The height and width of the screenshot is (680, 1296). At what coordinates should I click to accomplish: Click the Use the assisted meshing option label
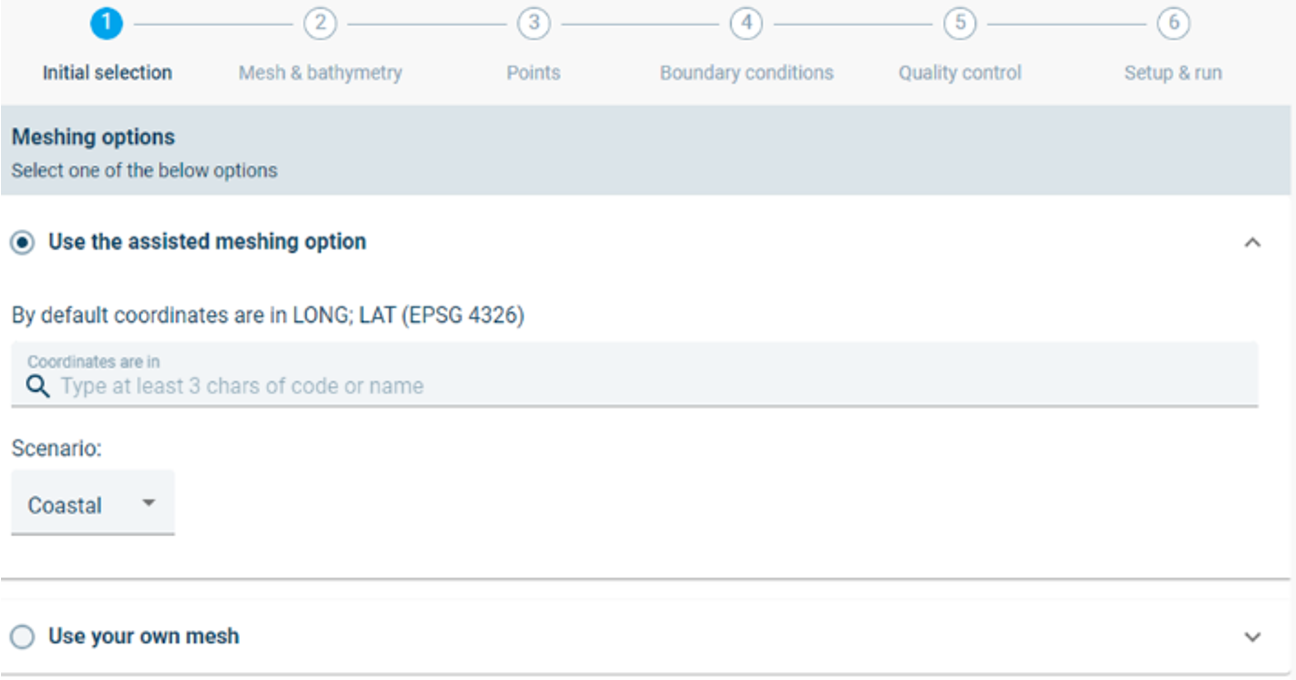[207, 242]
